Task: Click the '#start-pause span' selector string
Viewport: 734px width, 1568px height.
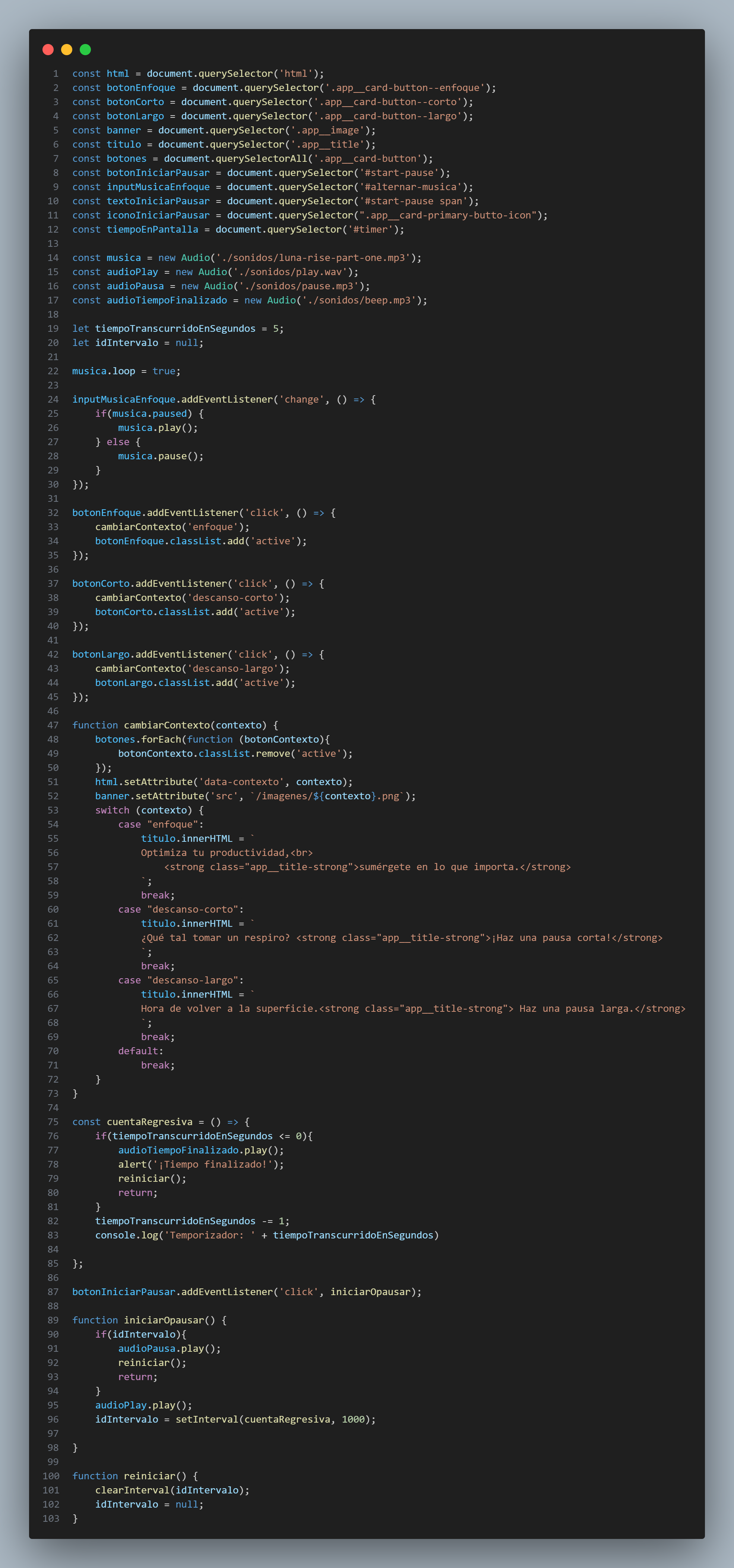Action: point(414,201)
